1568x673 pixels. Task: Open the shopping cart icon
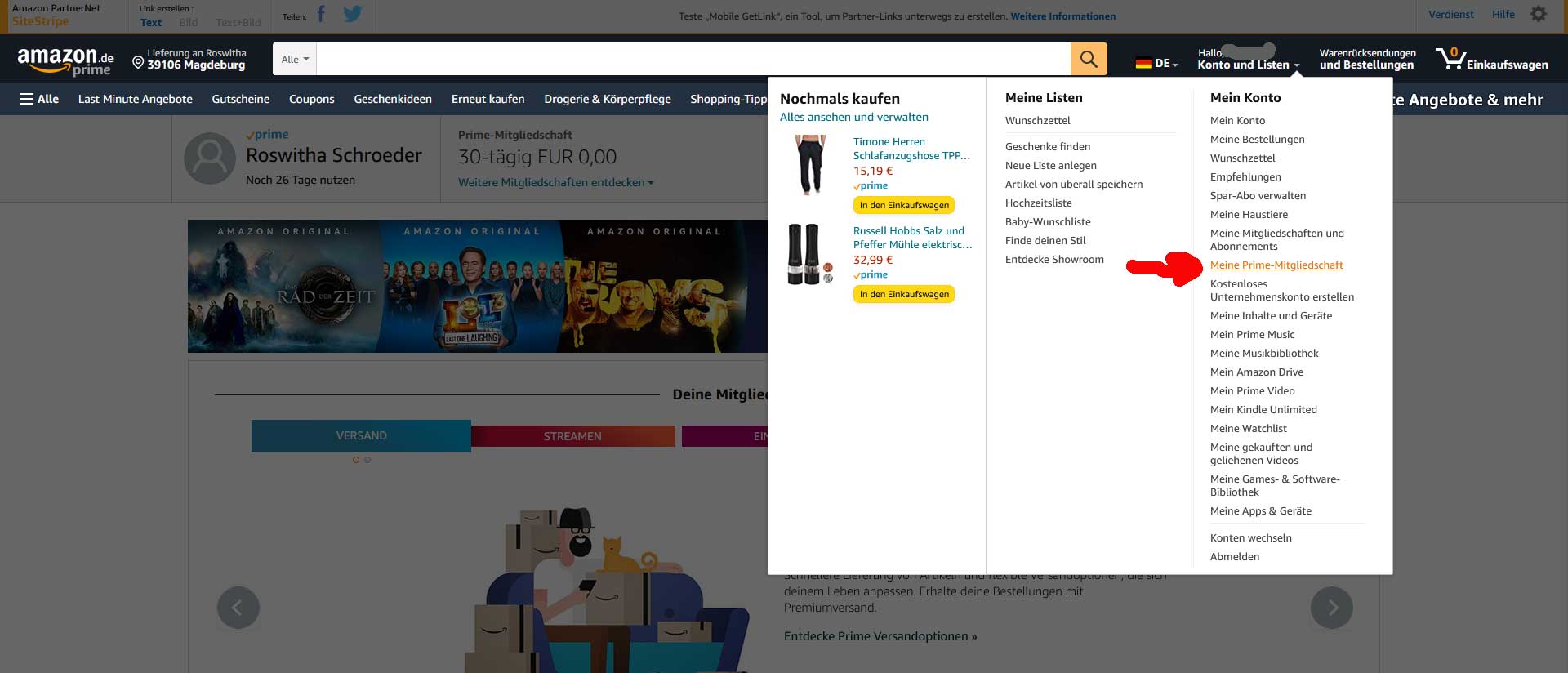pyautogui.click(x=1450, y=59)
